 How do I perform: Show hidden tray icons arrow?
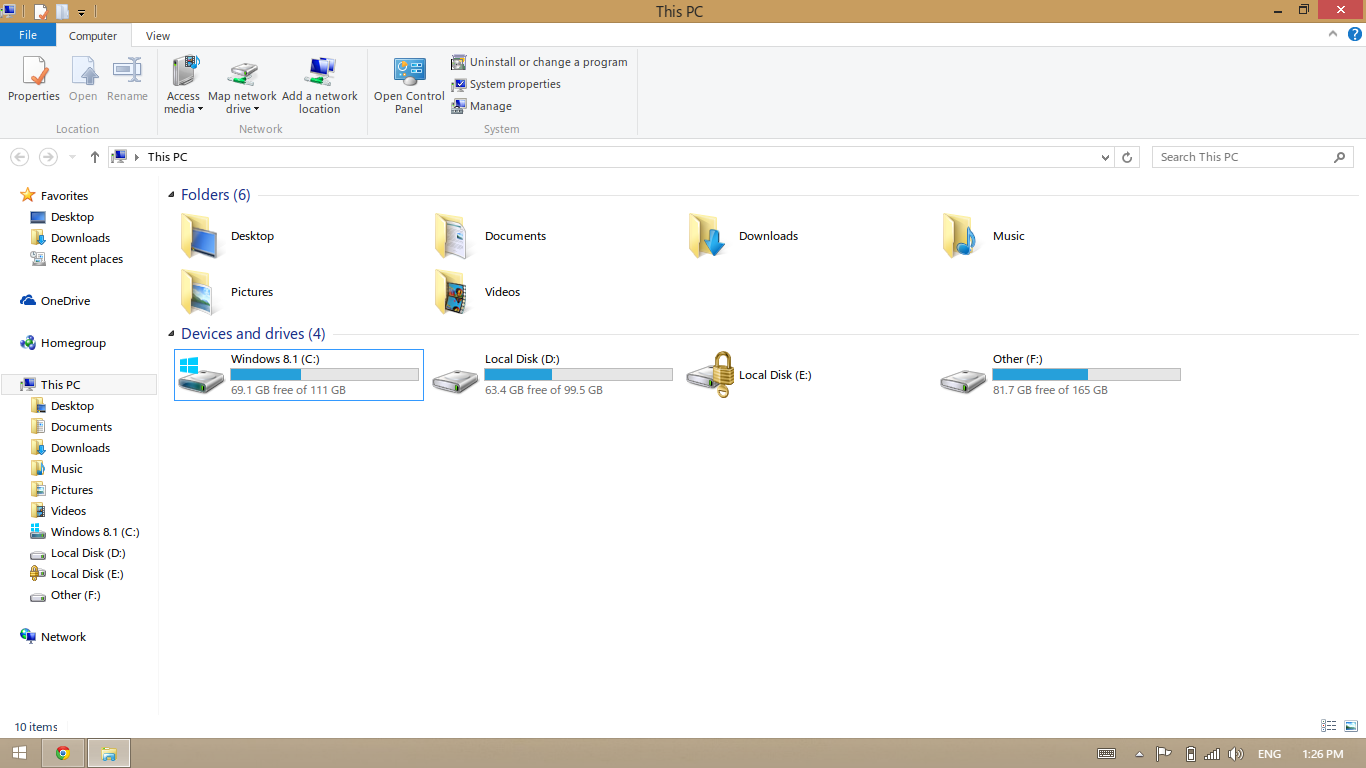[1139, 754]
